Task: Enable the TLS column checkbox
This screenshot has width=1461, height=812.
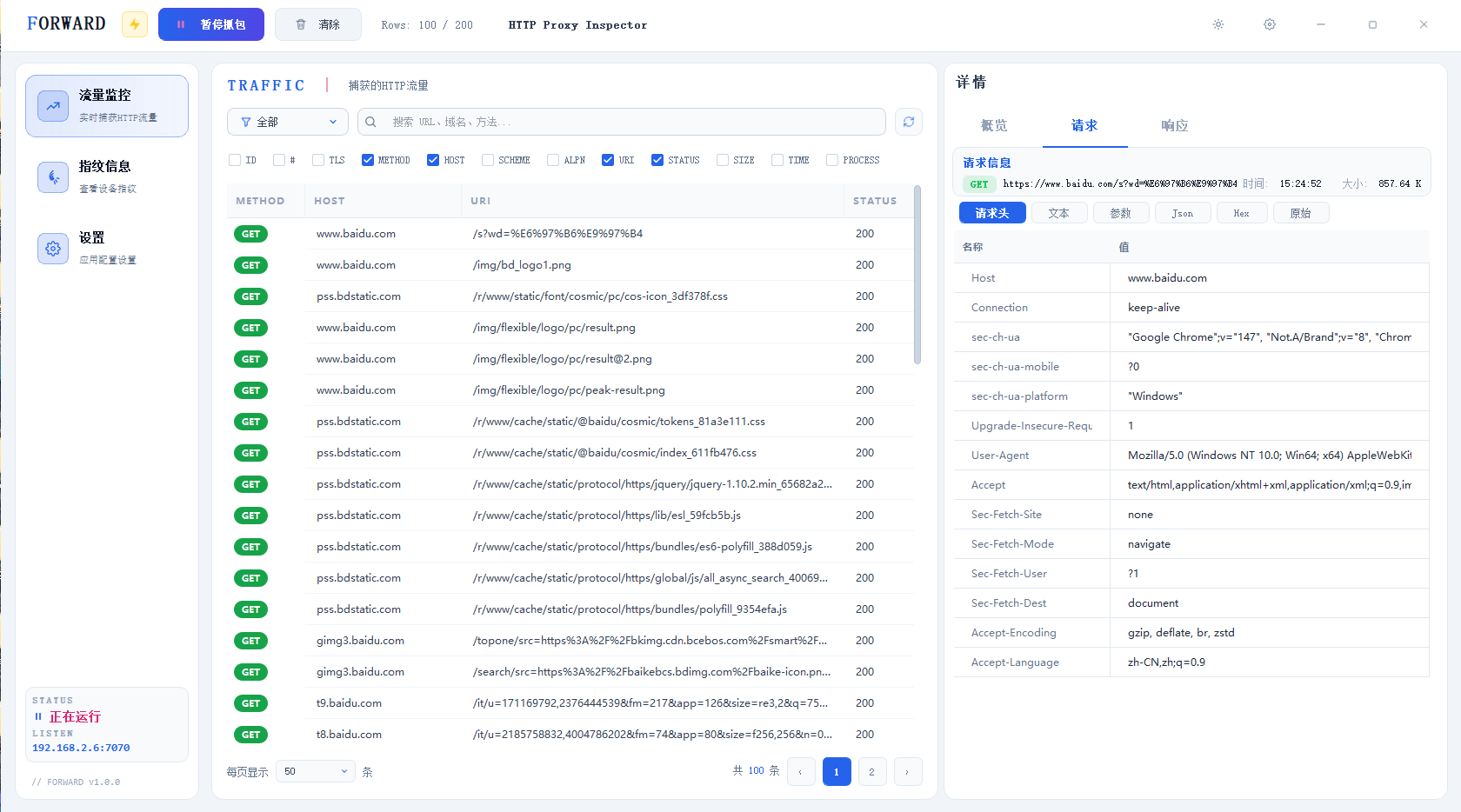Action: pyautogui.click(x=318, y=160)
